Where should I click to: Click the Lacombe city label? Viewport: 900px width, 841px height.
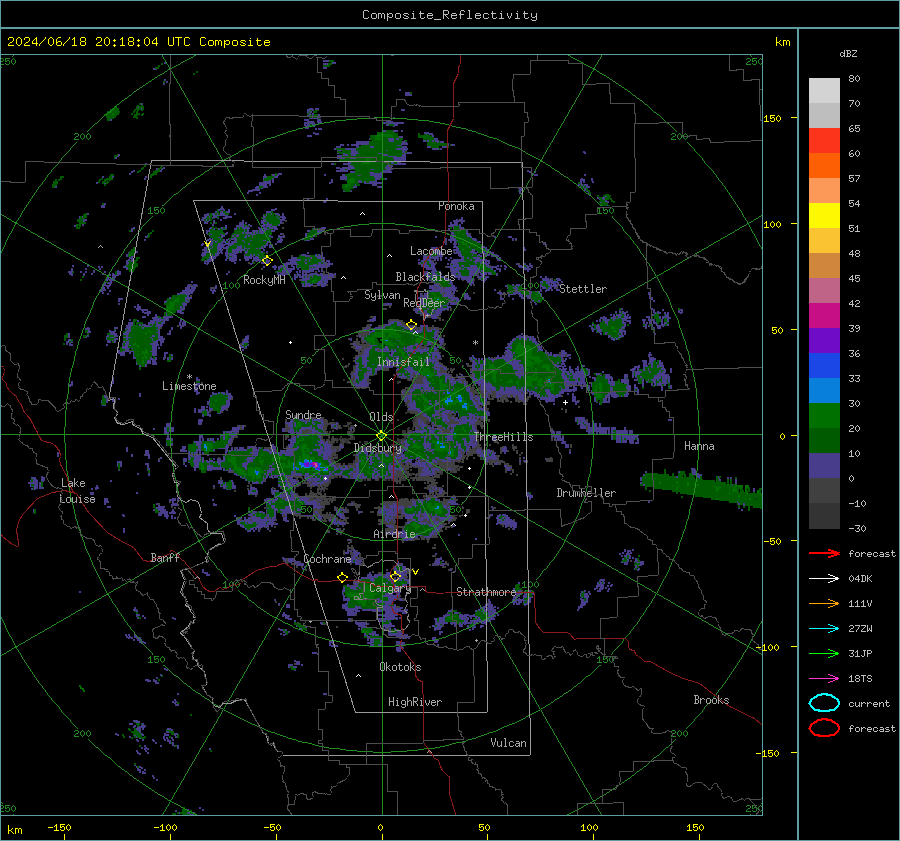431,251
